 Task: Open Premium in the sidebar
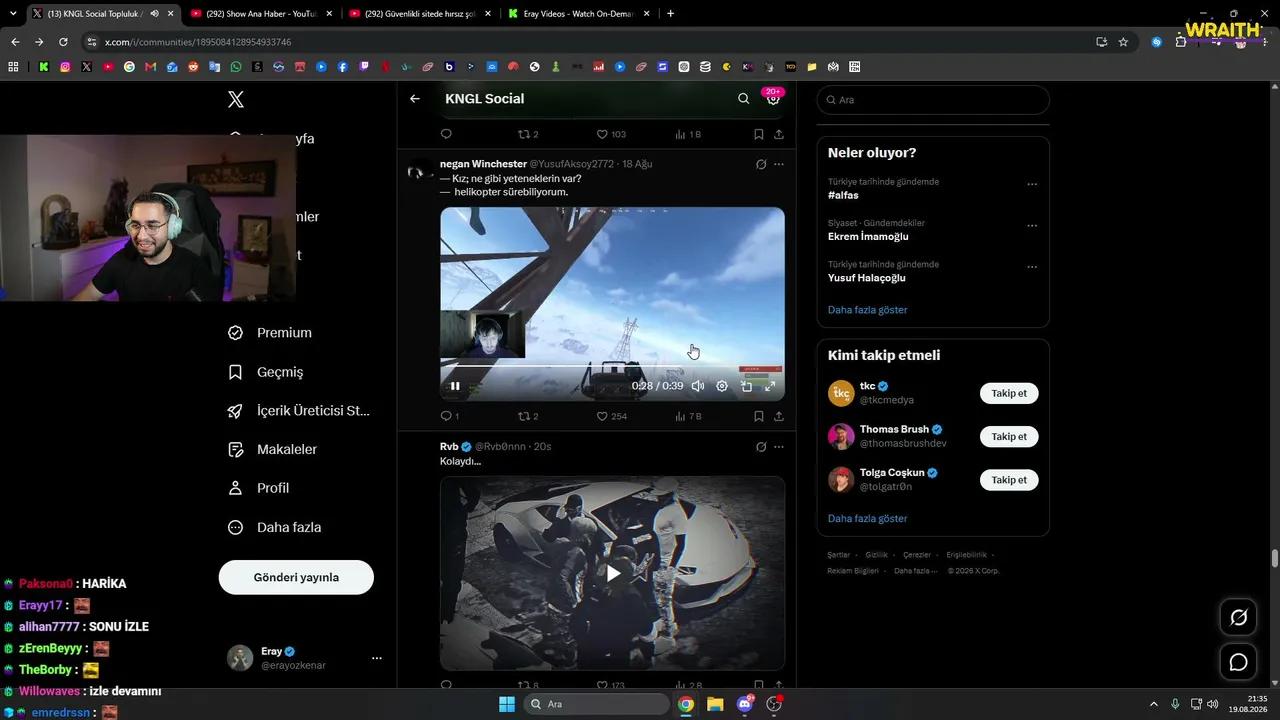[270, 333]
